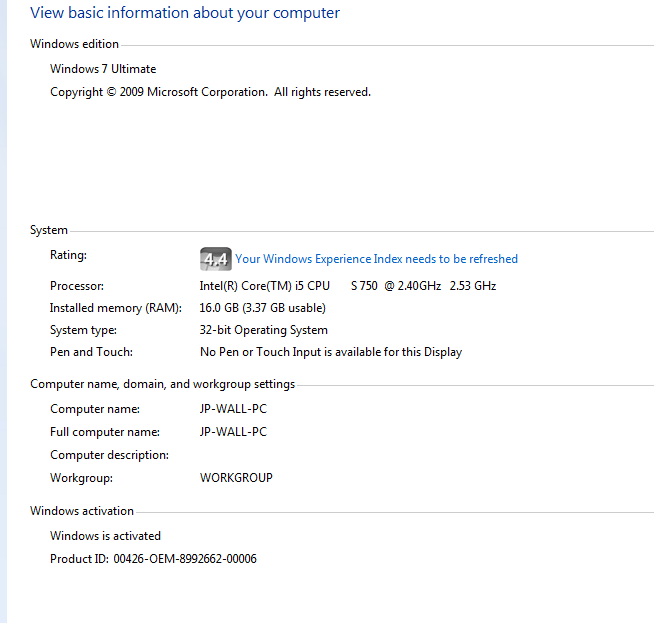Image resolution: width=654 pixels, height=623 pixels.
Task: Select the Intel Core i5 CPU processor value
Action: 348,286
